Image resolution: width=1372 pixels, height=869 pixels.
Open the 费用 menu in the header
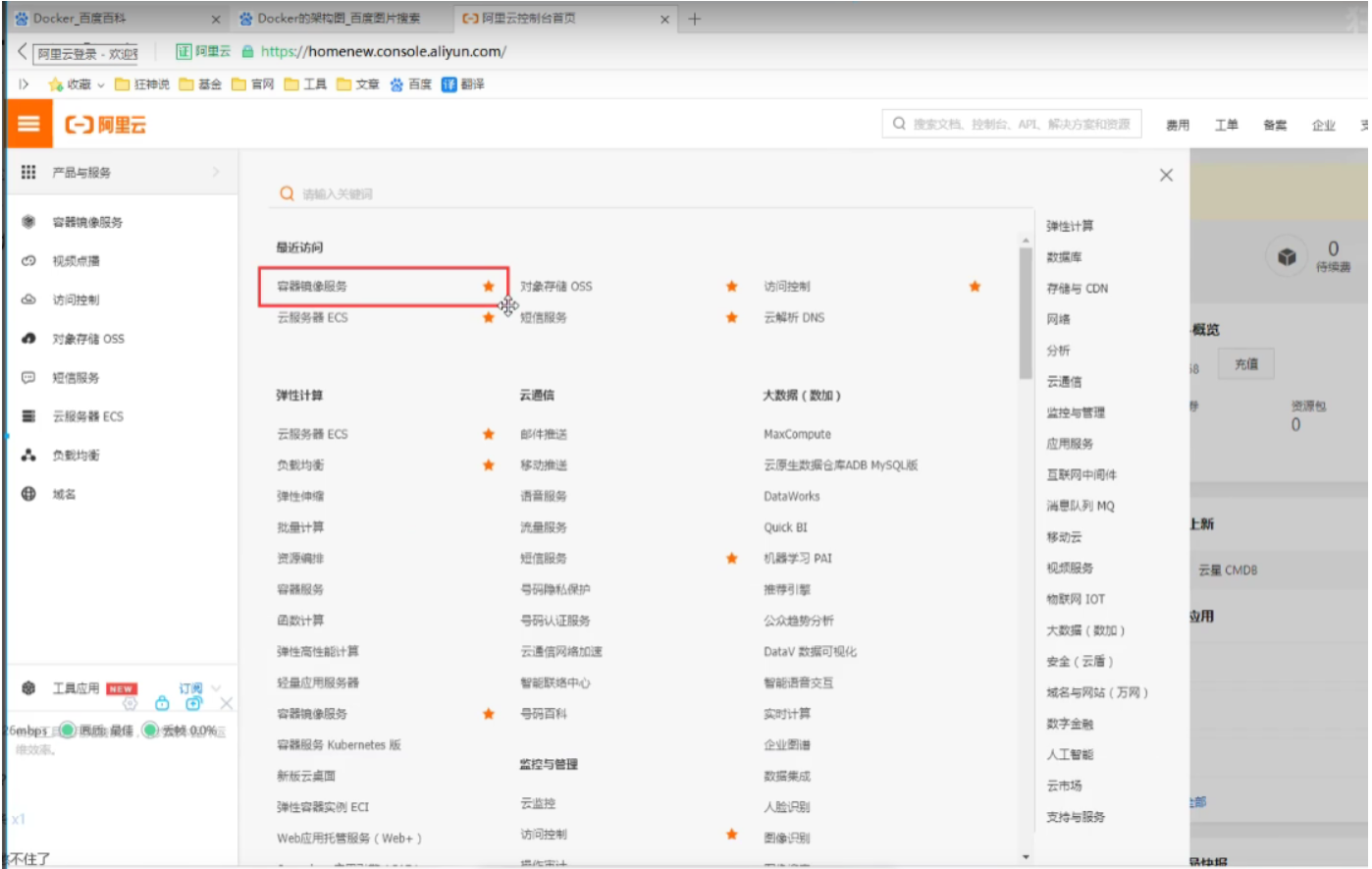[1178, 125]
